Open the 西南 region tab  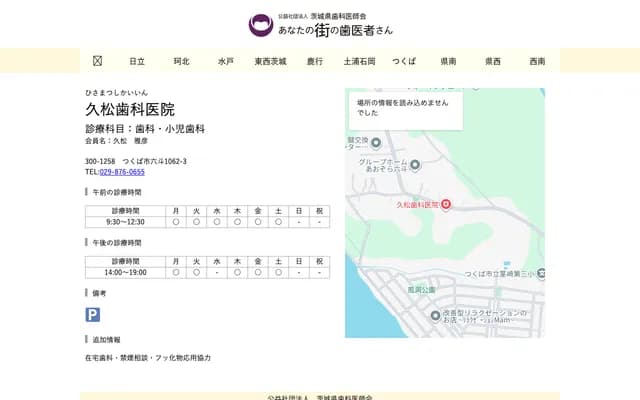coord(537,61)
